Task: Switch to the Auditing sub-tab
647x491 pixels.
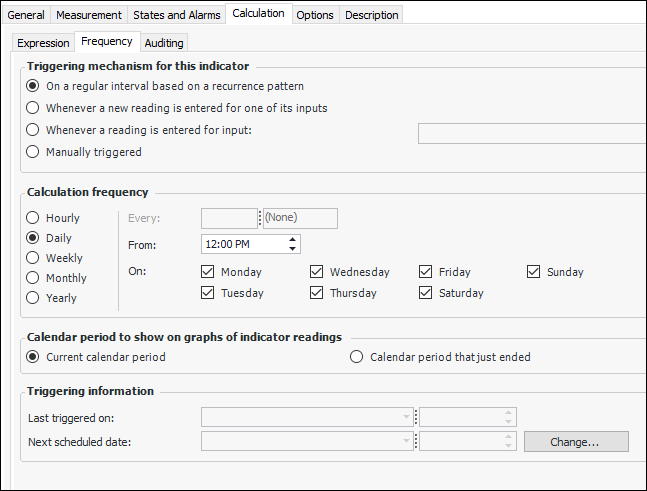Action: 163,43
